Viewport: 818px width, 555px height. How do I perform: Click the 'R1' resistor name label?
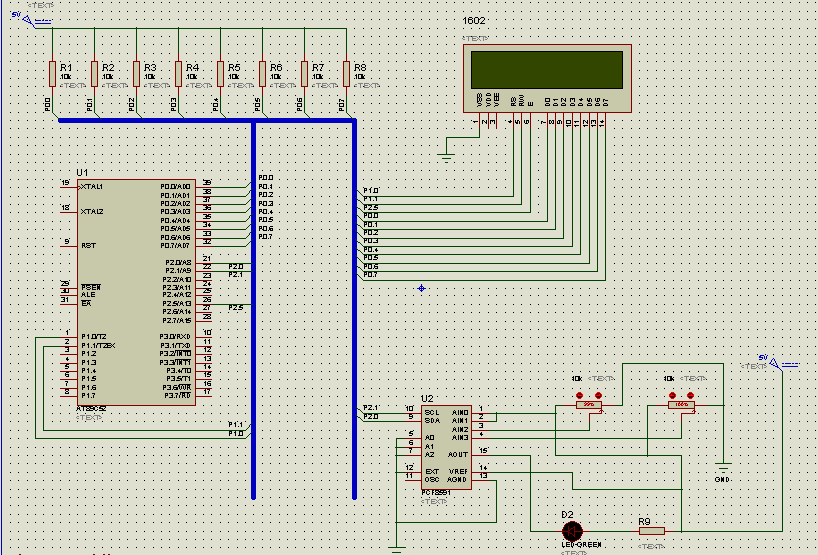[66, 68]
